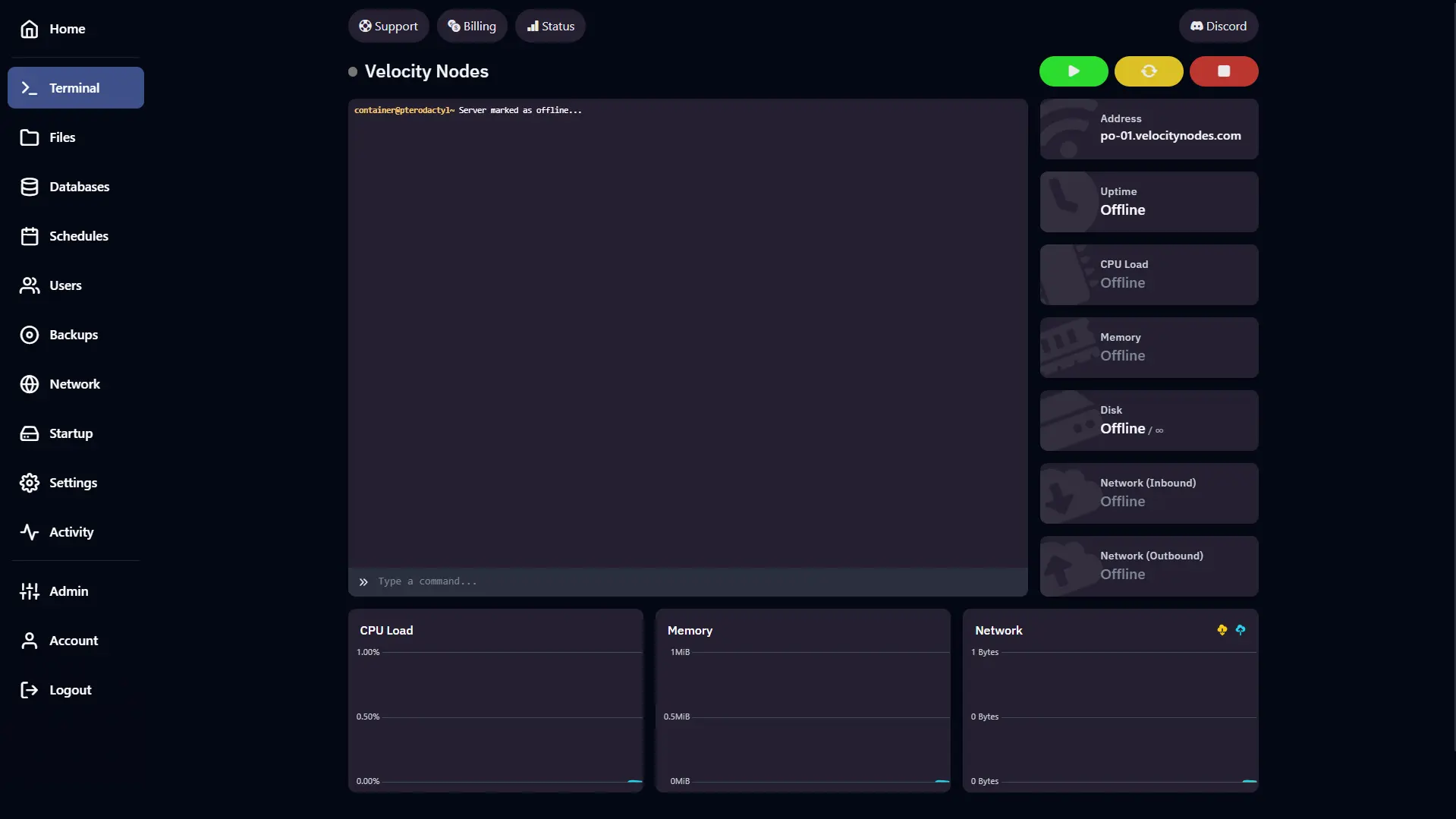Switch to the Billing tab

coord(471,25)
